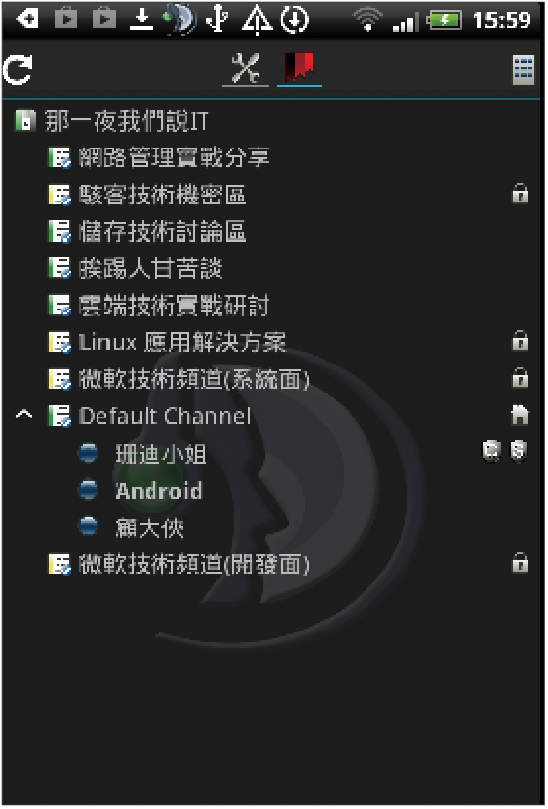Screen dimensions: 548x809
Task: Tap the channel icon beside 挨踢人甘苦談
Action: click(59, 269)
